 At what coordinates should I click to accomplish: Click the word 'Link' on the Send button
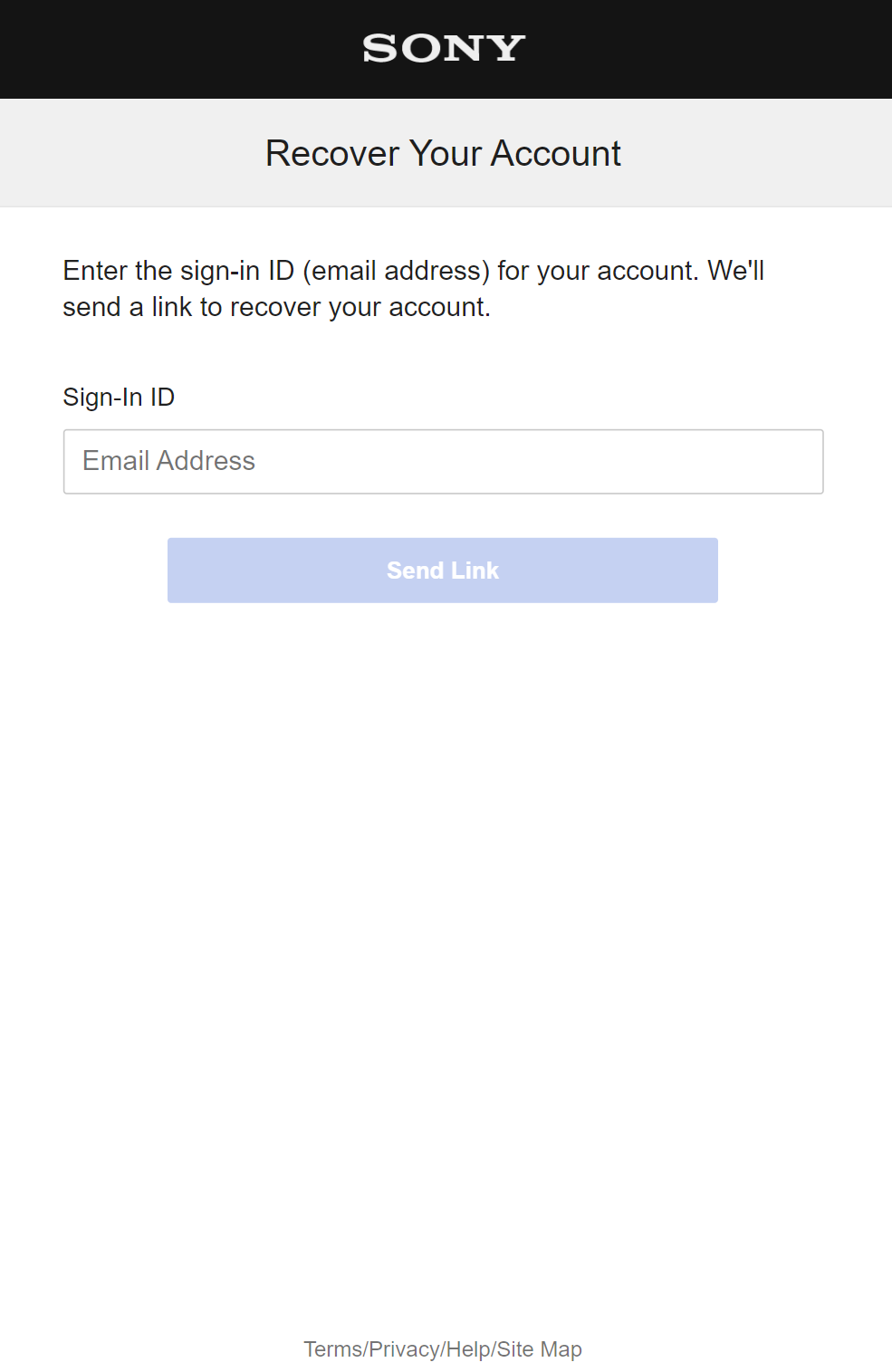pos(475,571)
